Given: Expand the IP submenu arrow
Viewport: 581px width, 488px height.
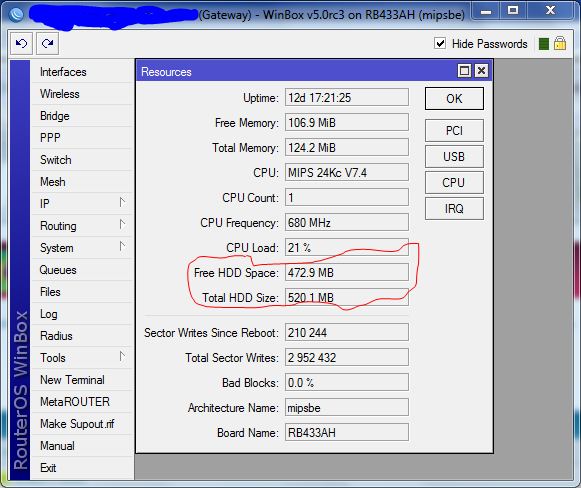Looking at the screenshot, I should (x=122, y=202).
